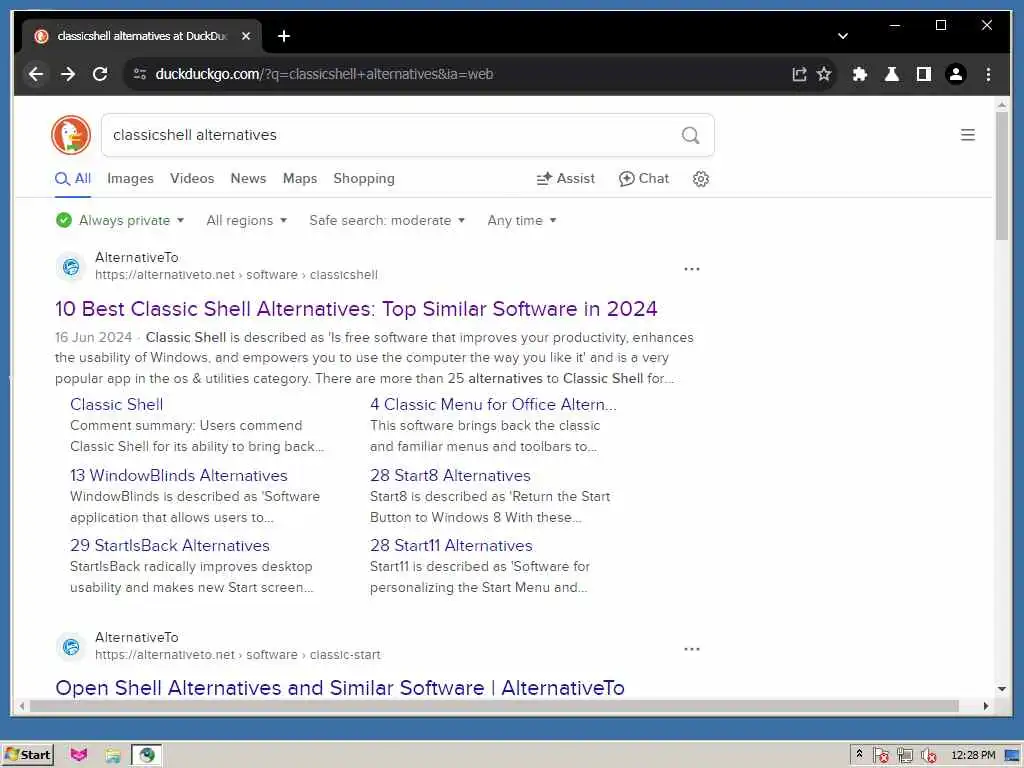Image resolution: width=1024 pixels, height=768 pixels.
Task: Open search settings gear icon
Action: click(701, 179)
